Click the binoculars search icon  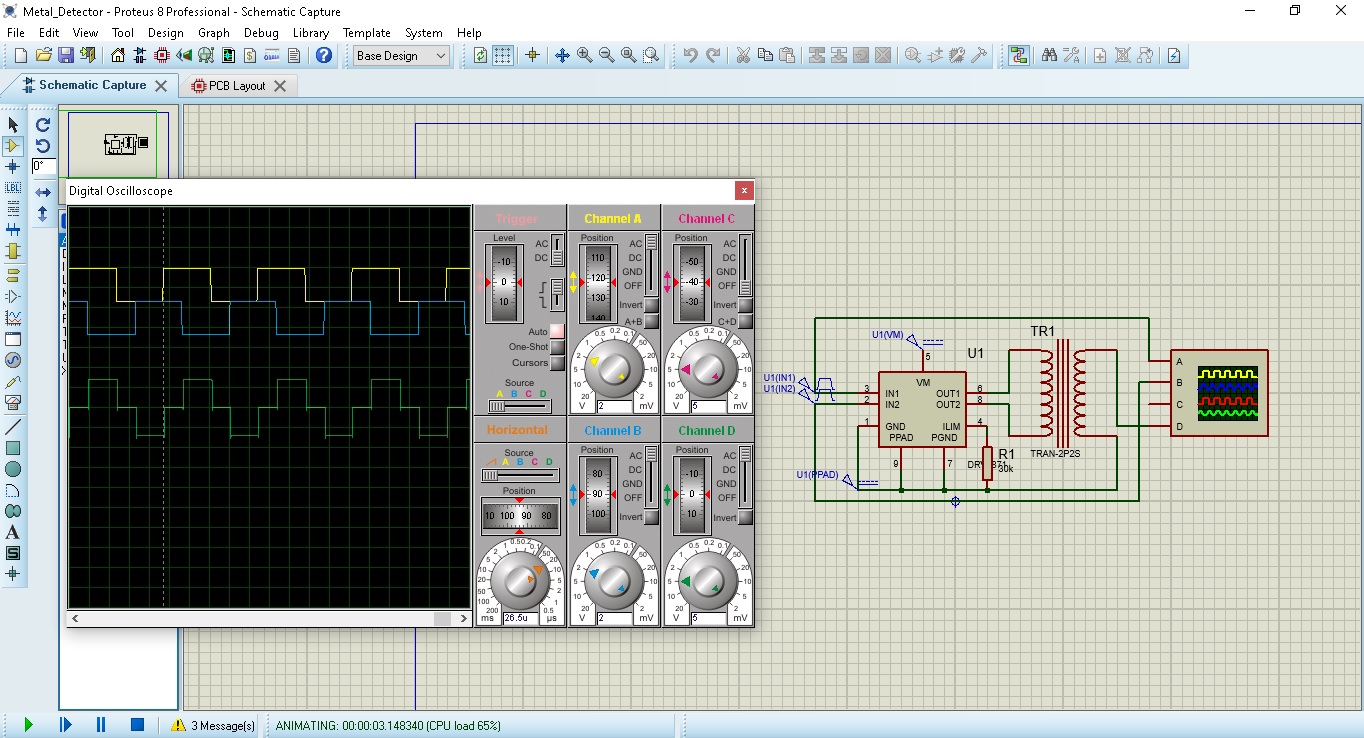1049,56
